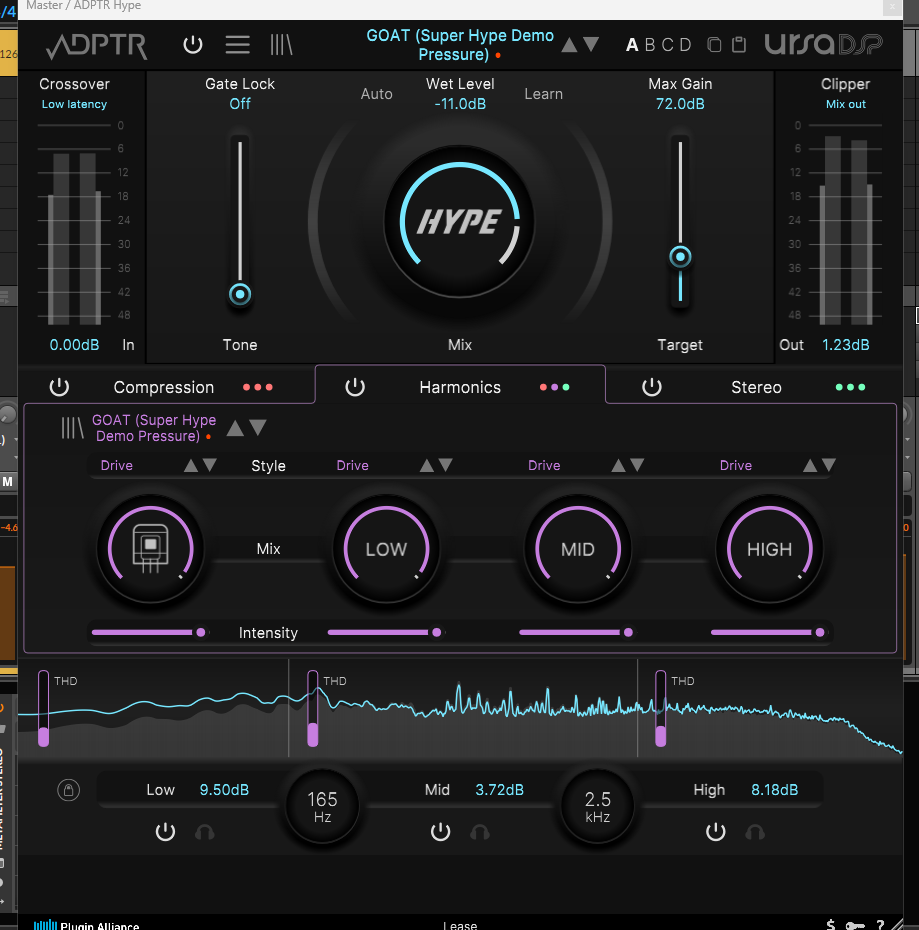Step up MID band Drive style
This screenshot has width=919, height=930.
tap(618, 466)
